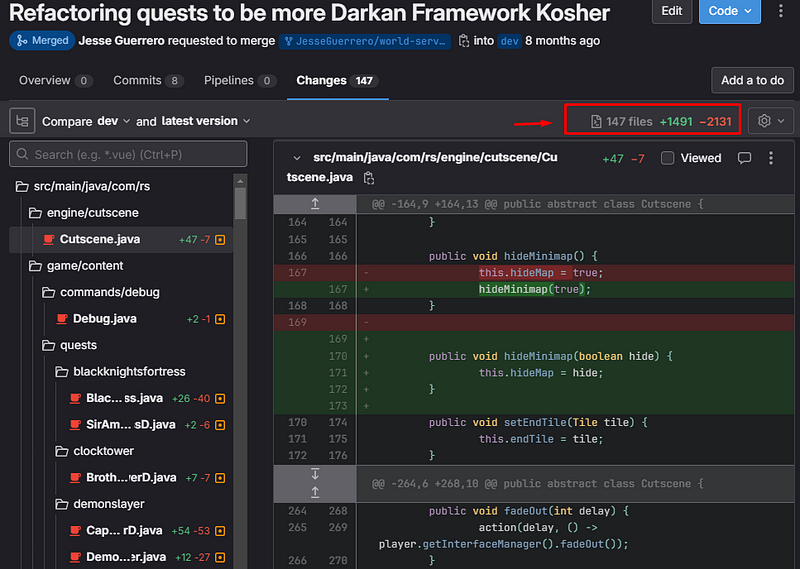800x569 pixels.
Task: Mark Cutscene.java as Viewed
Action: tap(667, 158)
